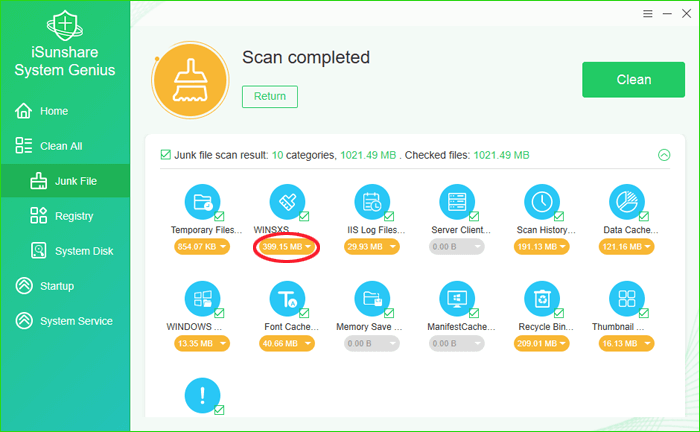
Task: Click the Scan completed heading
Action: (306, 58)
